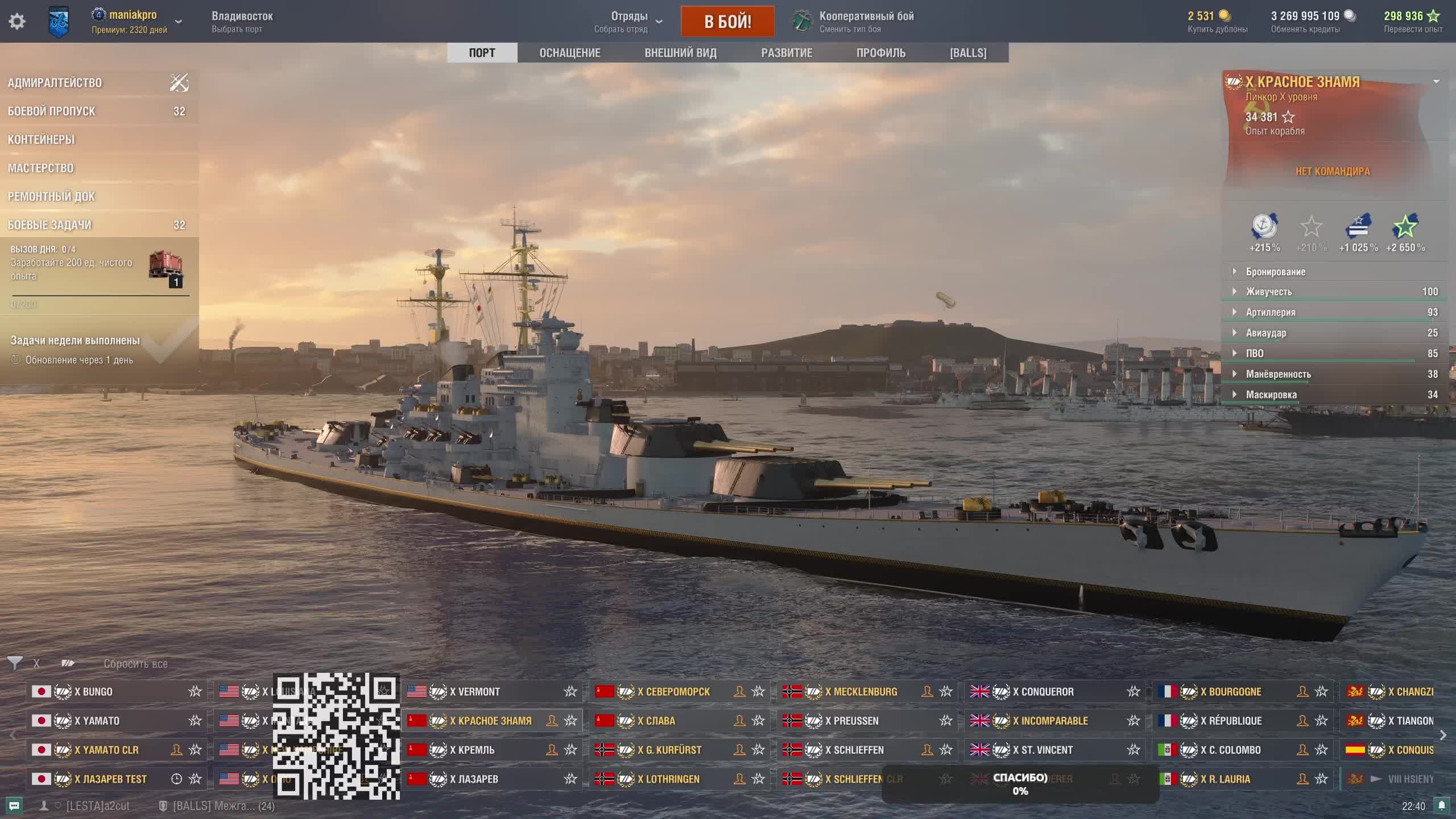
Task: Open the Отряды dropdown arrow
Action: 659,22
